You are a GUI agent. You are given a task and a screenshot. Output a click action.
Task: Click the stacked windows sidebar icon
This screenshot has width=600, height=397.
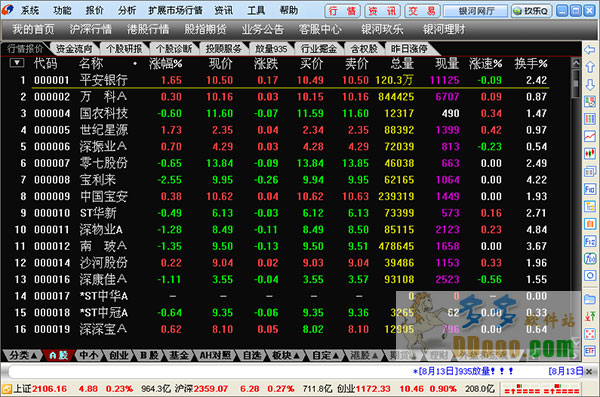pyautogui.click(x=590, y=171)
